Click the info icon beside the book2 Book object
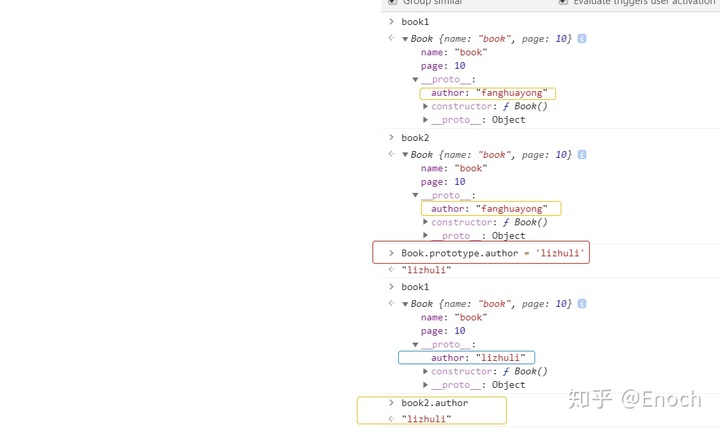 582,155
